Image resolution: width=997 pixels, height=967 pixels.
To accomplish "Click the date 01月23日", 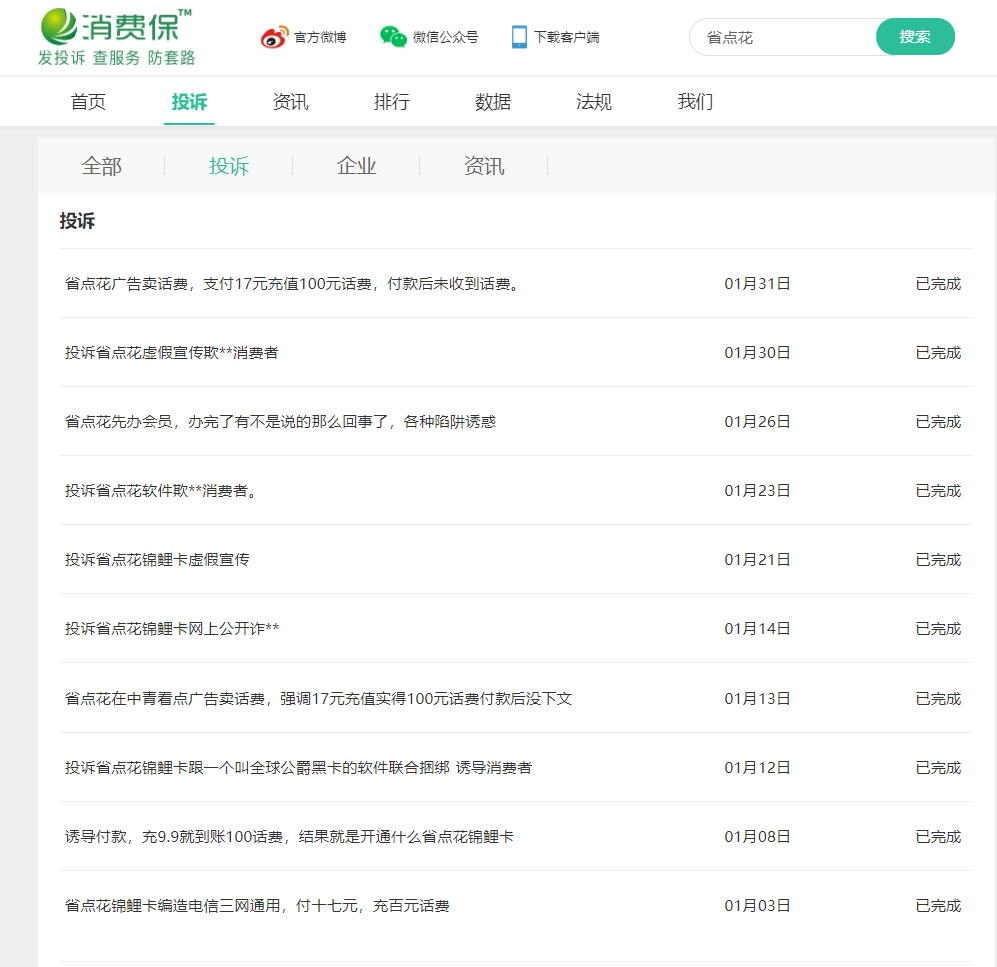I will pos(757,491).
